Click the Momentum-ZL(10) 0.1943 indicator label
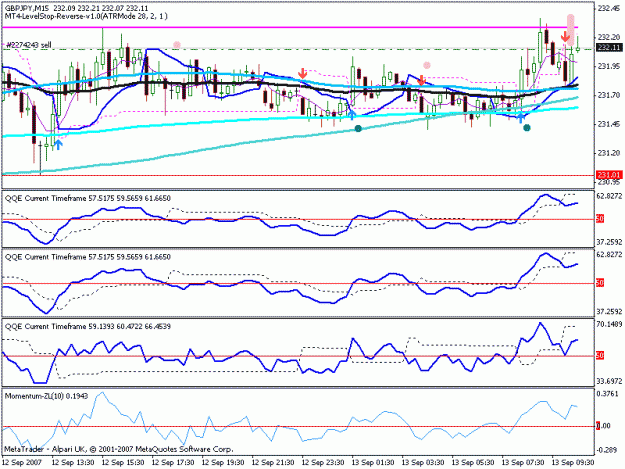The width and height of the screenshot is (625, 469). click(x=47, y=396)
